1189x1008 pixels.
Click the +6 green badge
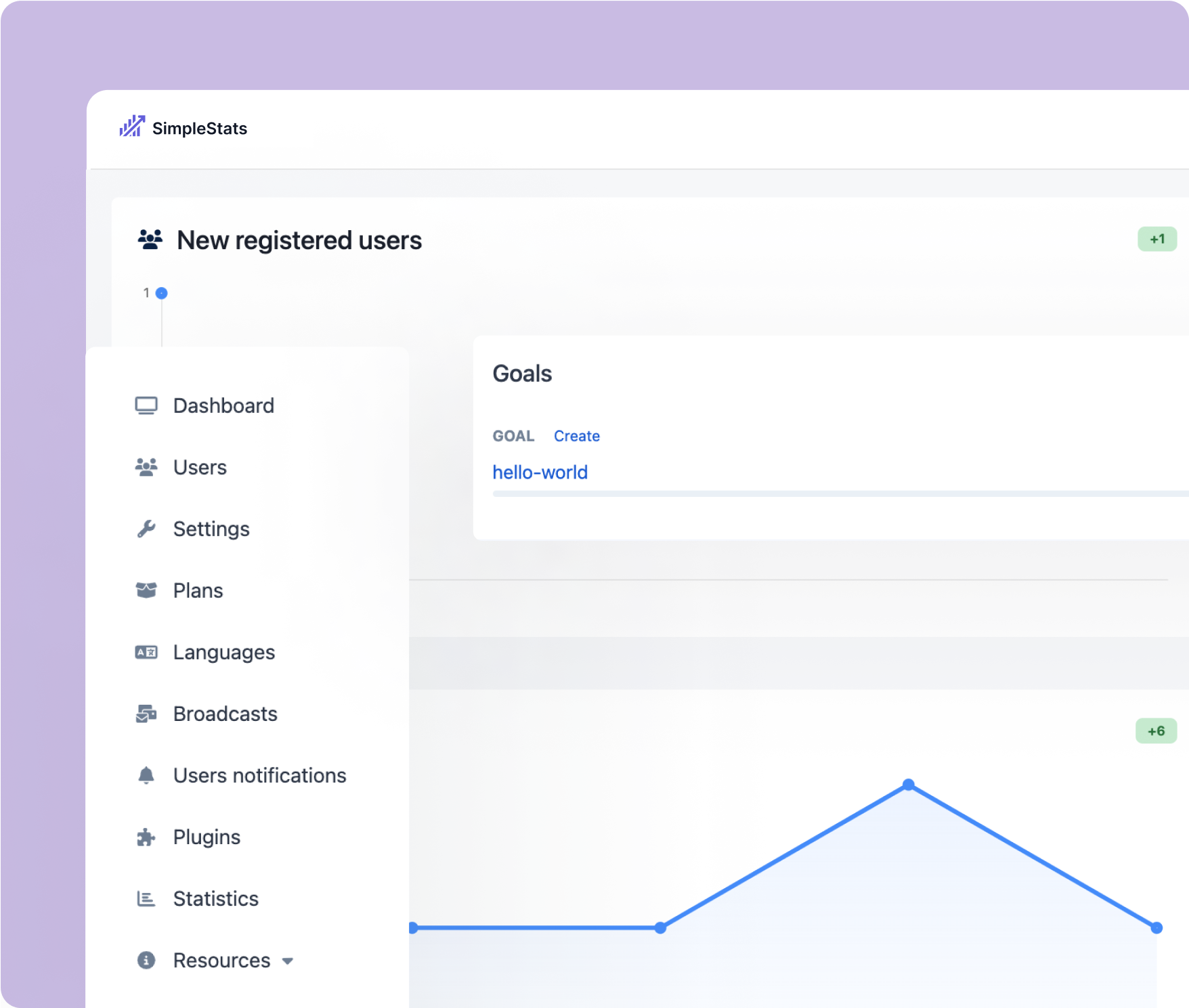coord(1156,731)
